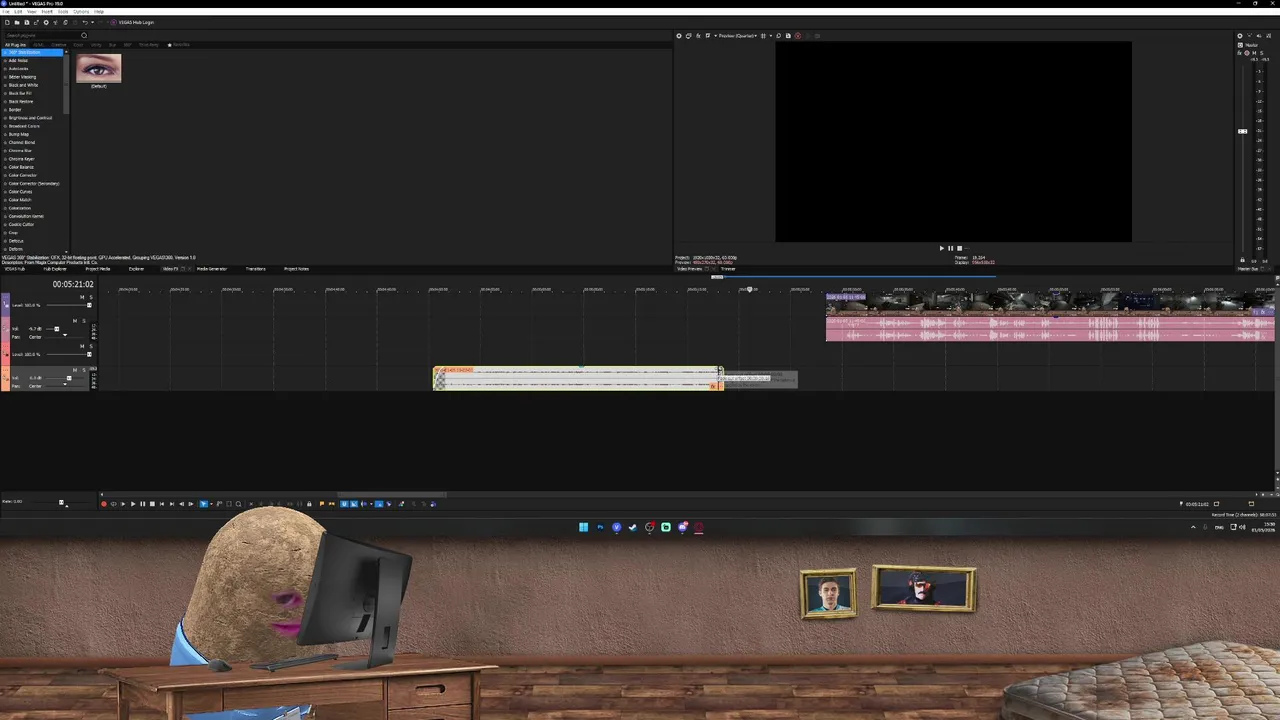The height and width of the screenshot is (720, 1280).
Task: Open the Help menu
Action: pos(99,11)
